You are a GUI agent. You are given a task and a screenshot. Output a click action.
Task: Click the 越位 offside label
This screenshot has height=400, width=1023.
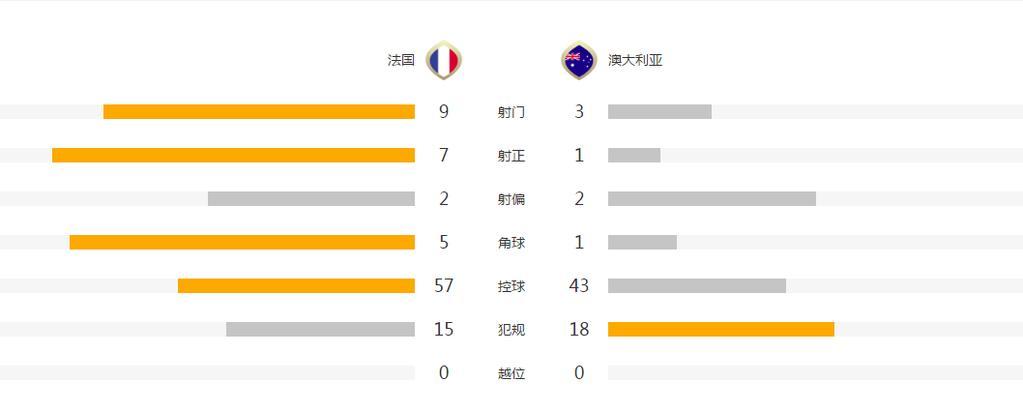tap(511, 374)
